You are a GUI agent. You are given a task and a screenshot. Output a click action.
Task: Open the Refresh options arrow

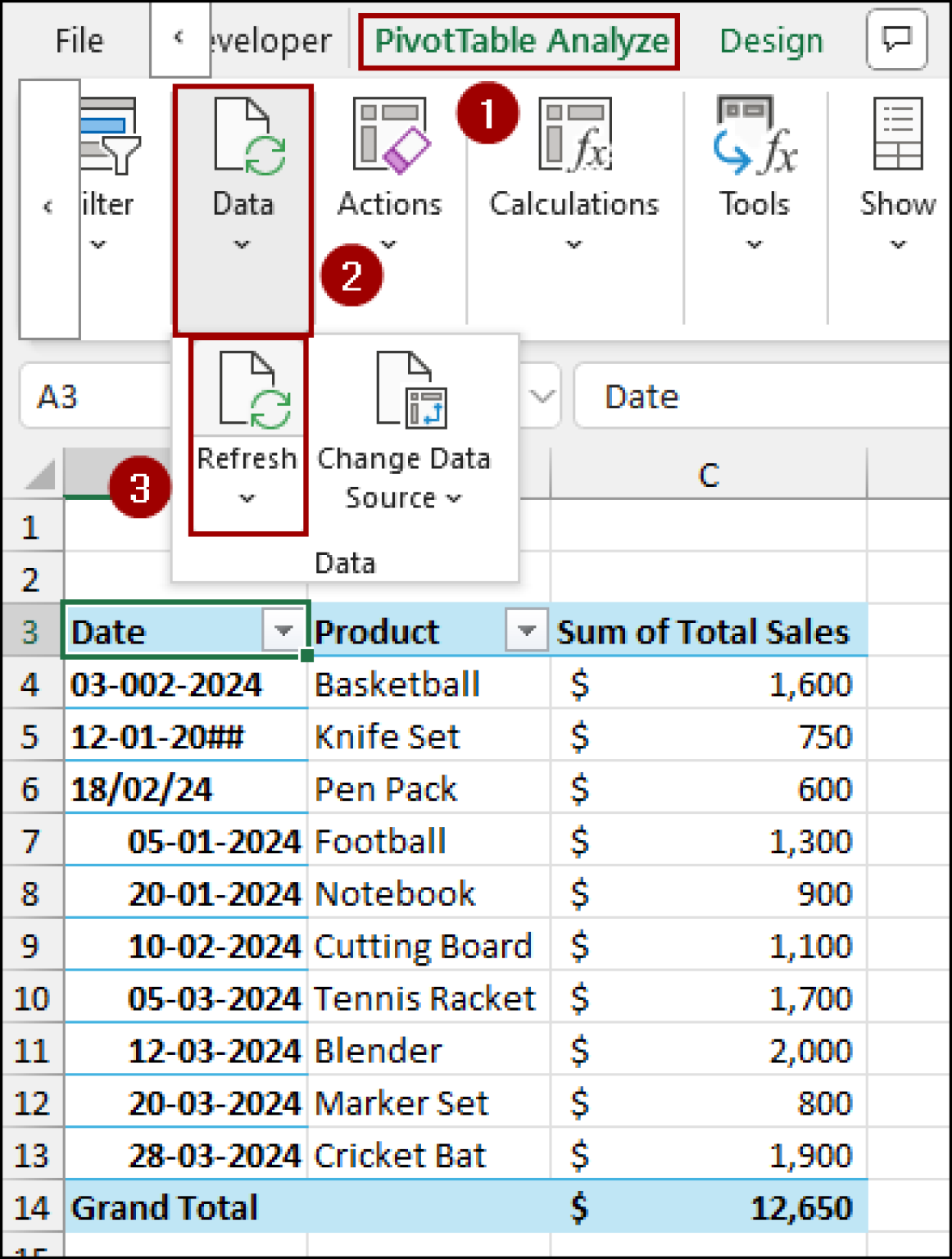pyautogui.click(x=247, y=498)
